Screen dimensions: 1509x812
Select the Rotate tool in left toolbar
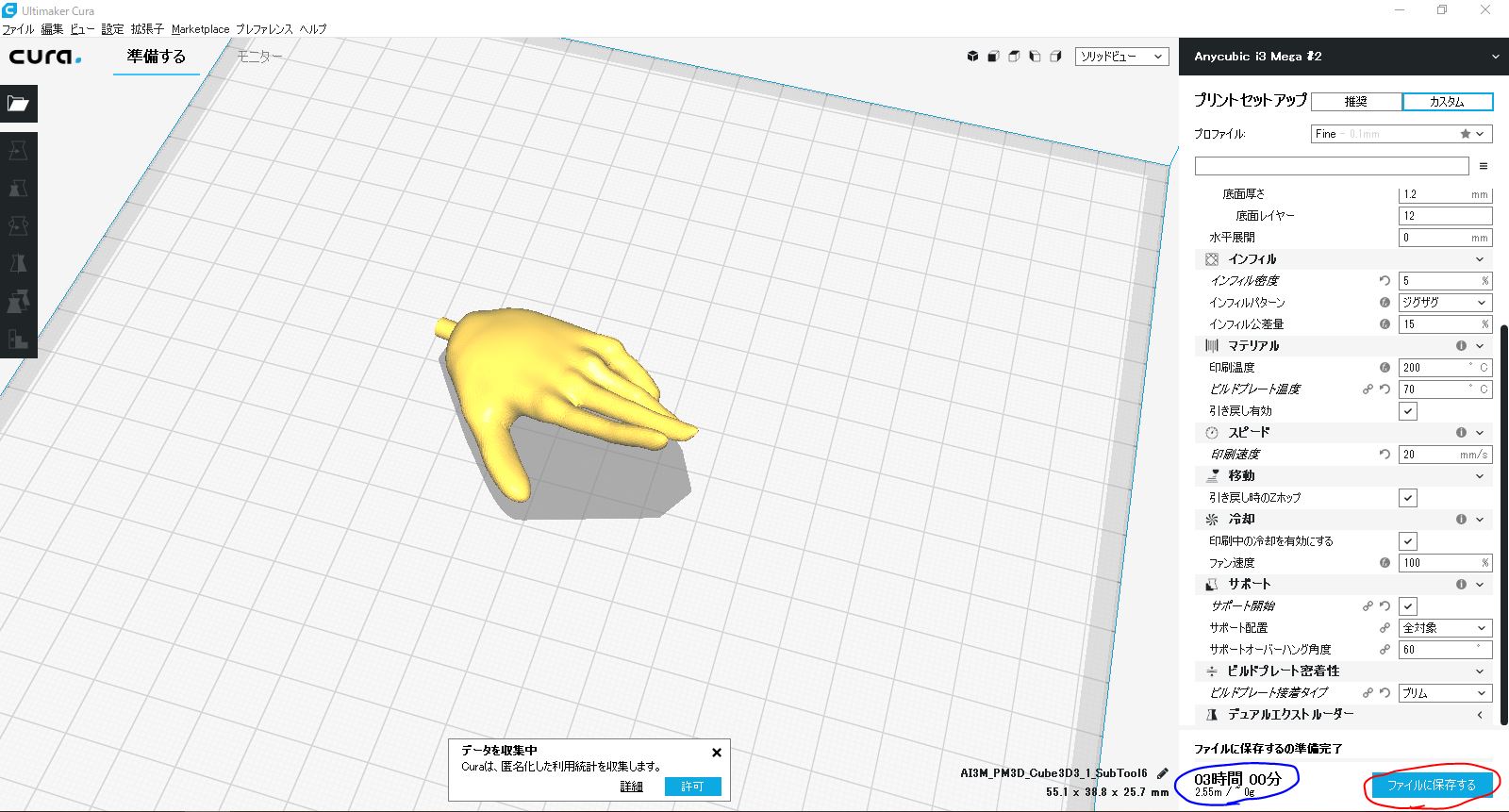(x=18, y=226)
